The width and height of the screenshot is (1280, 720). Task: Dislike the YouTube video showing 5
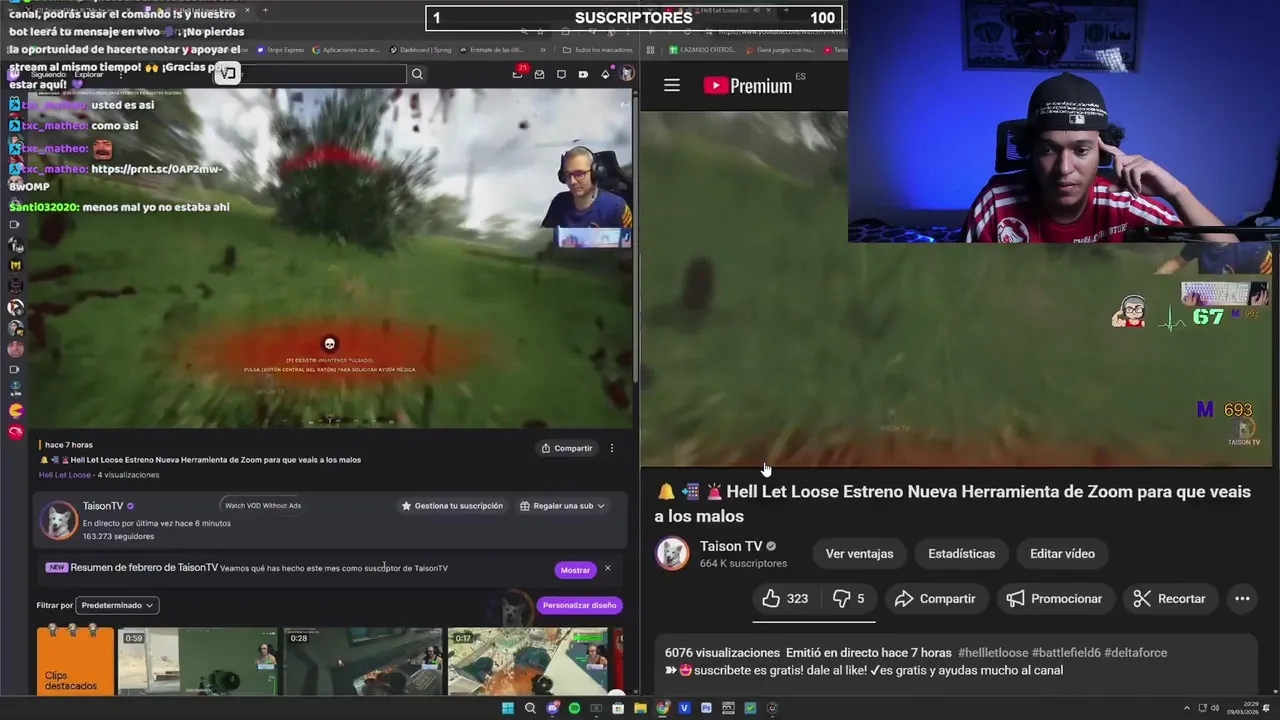tap(849, 599)
